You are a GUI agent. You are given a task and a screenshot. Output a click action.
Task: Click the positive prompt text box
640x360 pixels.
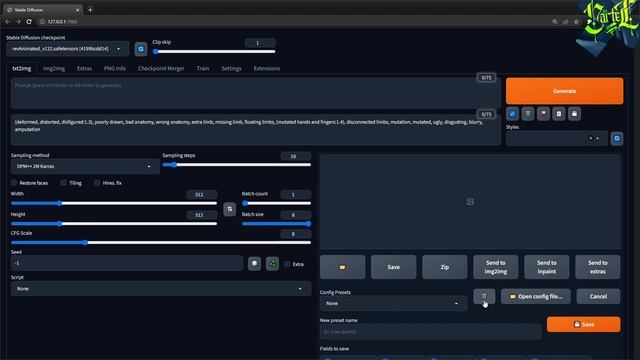pyautogui.click(x=256, y=93)
